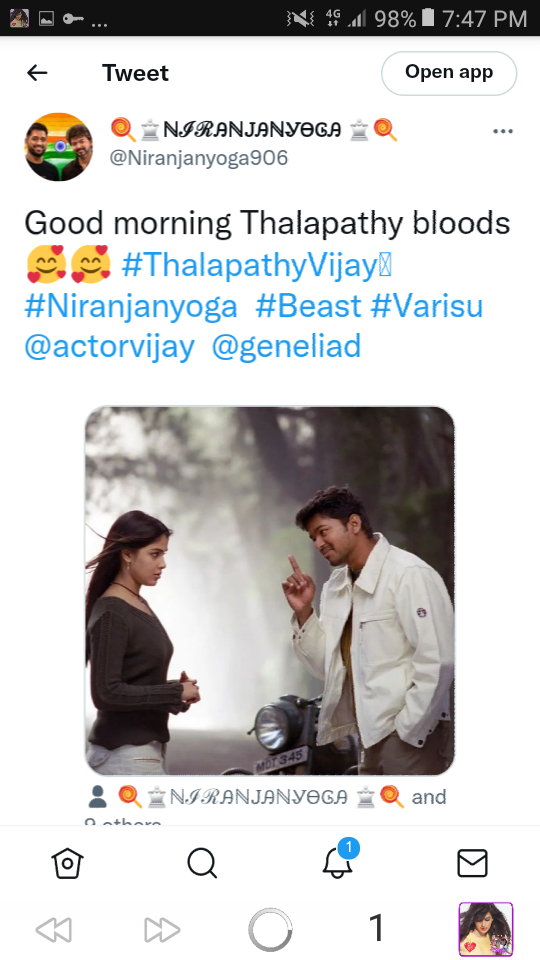Click the Open app button
This screenshot has width=540, height=960.
coord(449,73)
